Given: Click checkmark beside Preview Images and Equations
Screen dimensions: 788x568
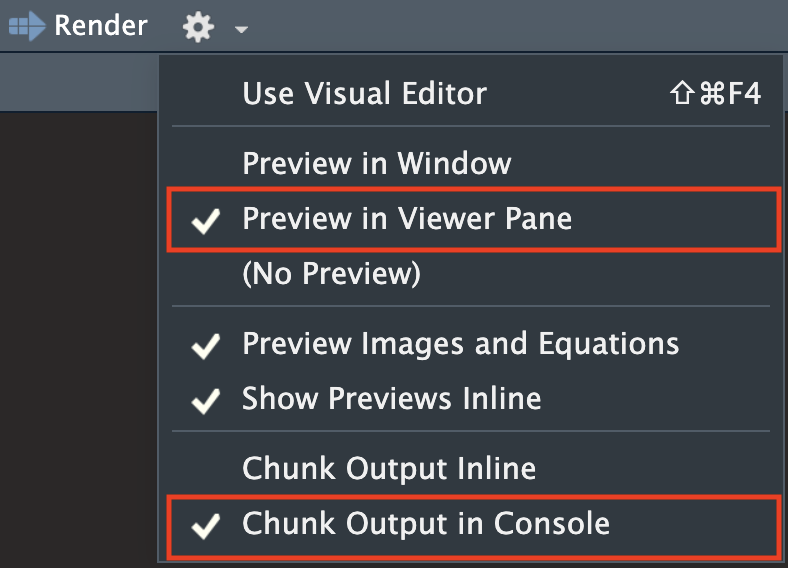Looking at the screenshot, I should pos(206,346).
